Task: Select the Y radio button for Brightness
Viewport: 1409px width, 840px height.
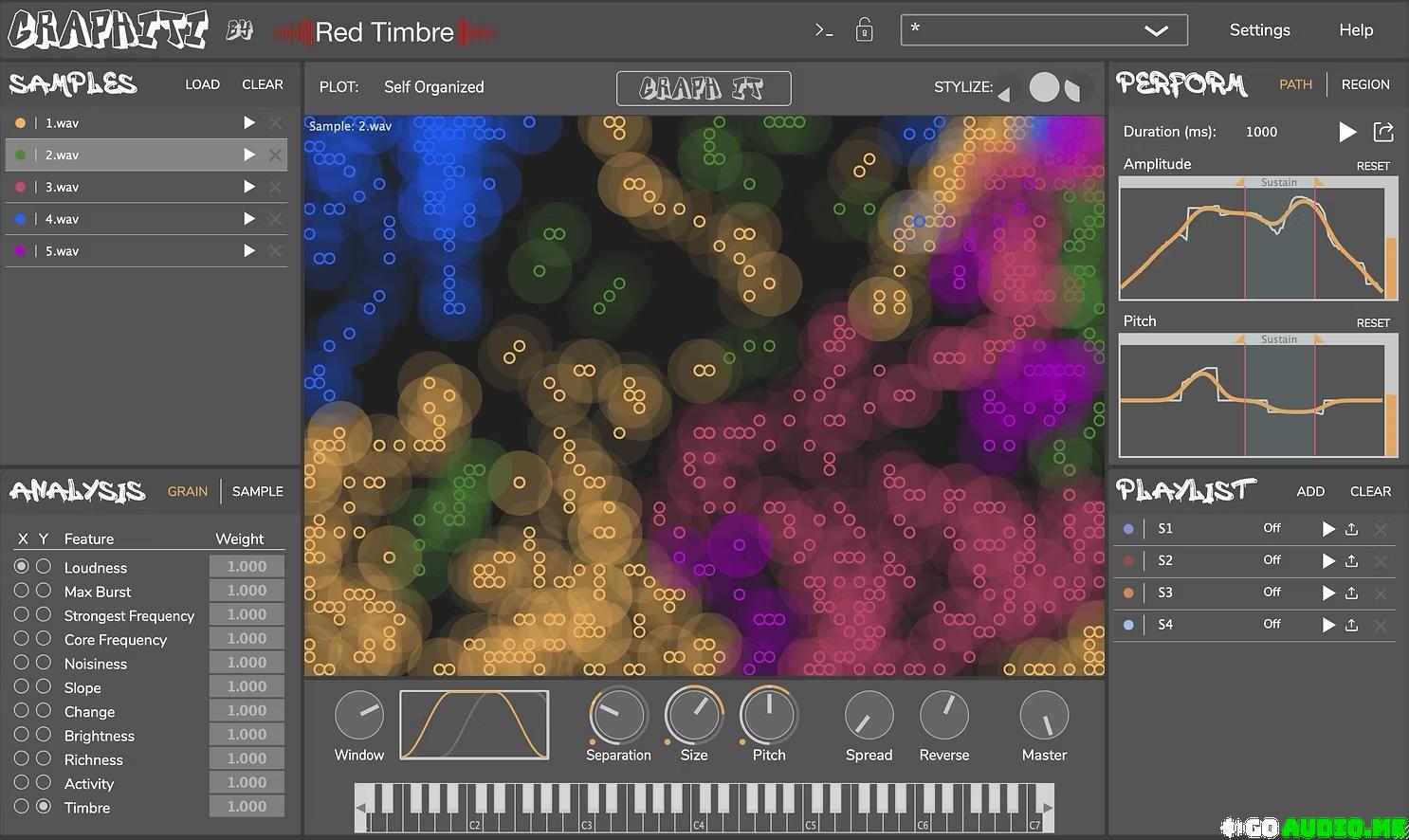Action: (x=44, y=734)
